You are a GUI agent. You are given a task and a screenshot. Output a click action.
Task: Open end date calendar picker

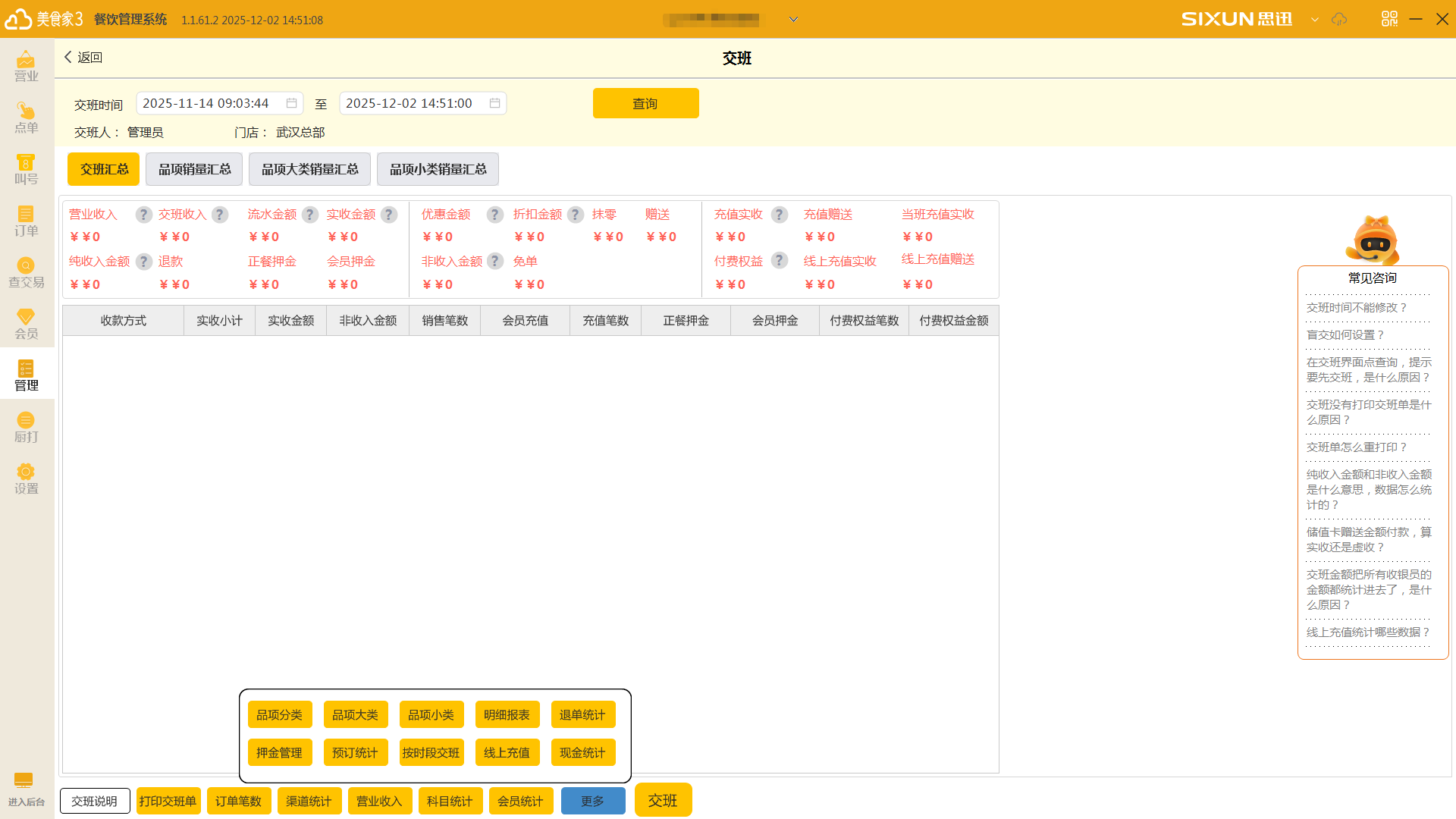pyautogui.click(x=494, y=103)
